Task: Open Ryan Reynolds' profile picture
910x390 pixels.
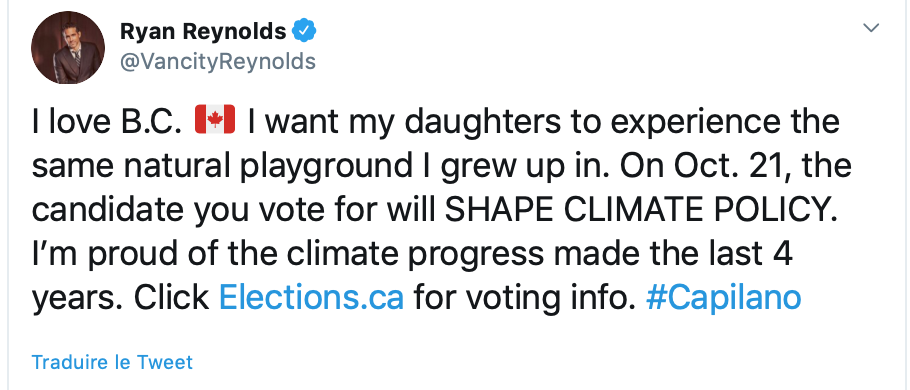Action: [68, 48]
